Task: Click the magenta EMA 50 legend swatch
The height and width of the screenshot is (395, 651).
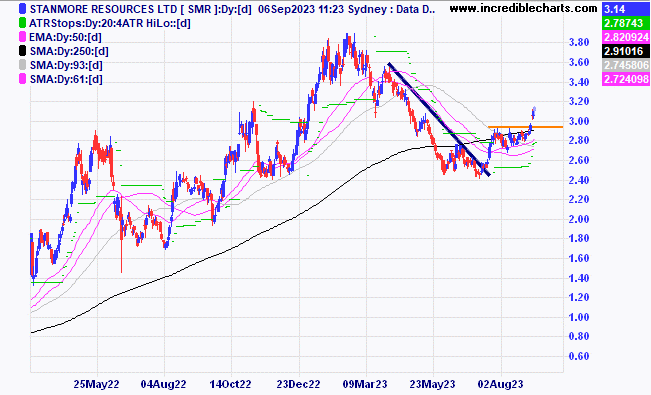Action: [x=23, y=37]
